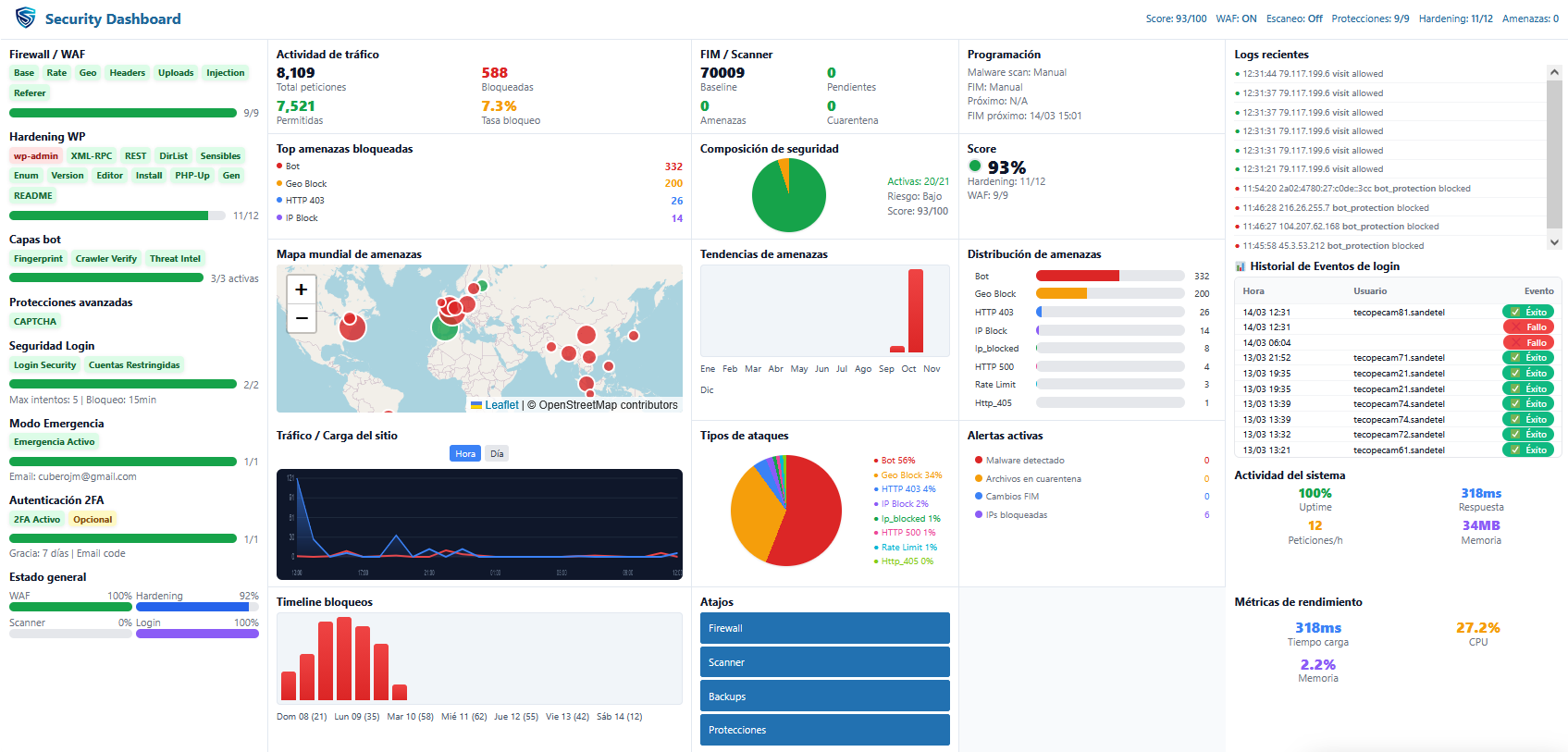
Task: Click the Éxito badge for tecopecam81.sandetel
Action: point(1528,313)
